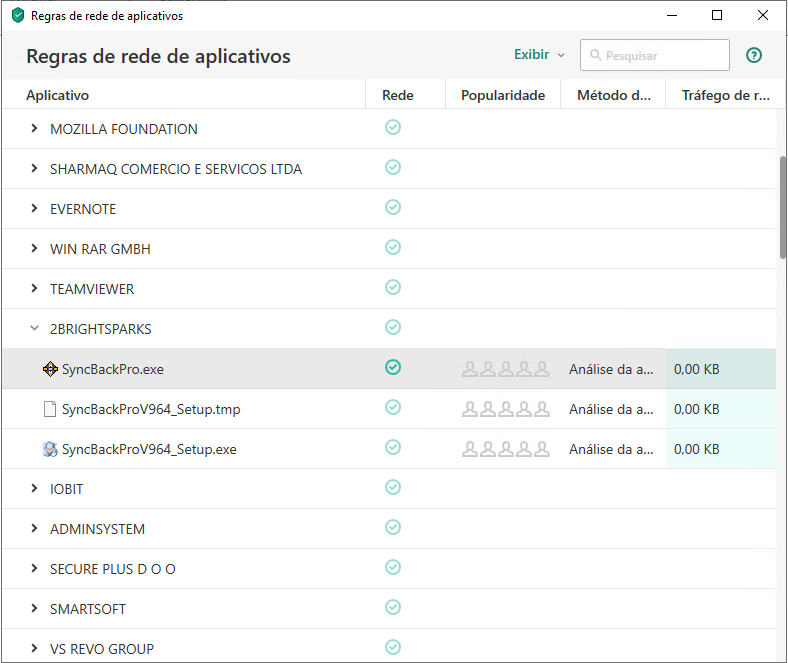Screen dimensions: 788x663
Task: Expand the ADMINSYSTEM group
Action: [34, 528]
